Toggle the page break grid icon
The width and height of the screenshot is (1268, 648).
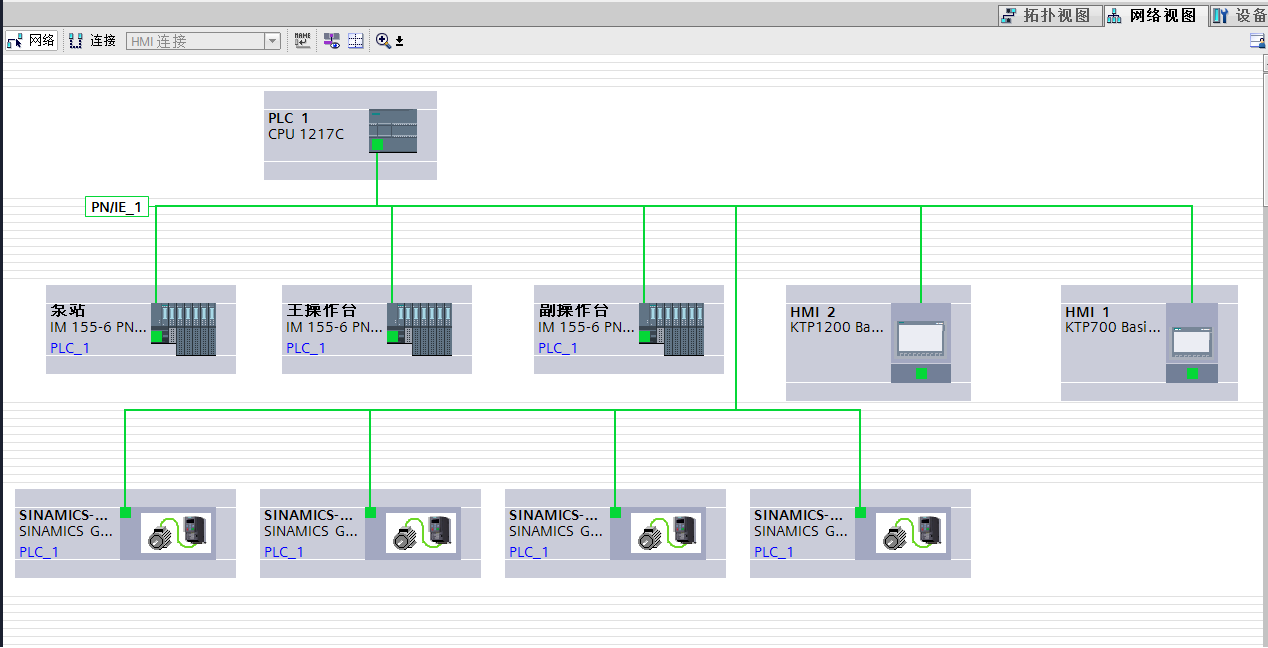coord(355,41)
